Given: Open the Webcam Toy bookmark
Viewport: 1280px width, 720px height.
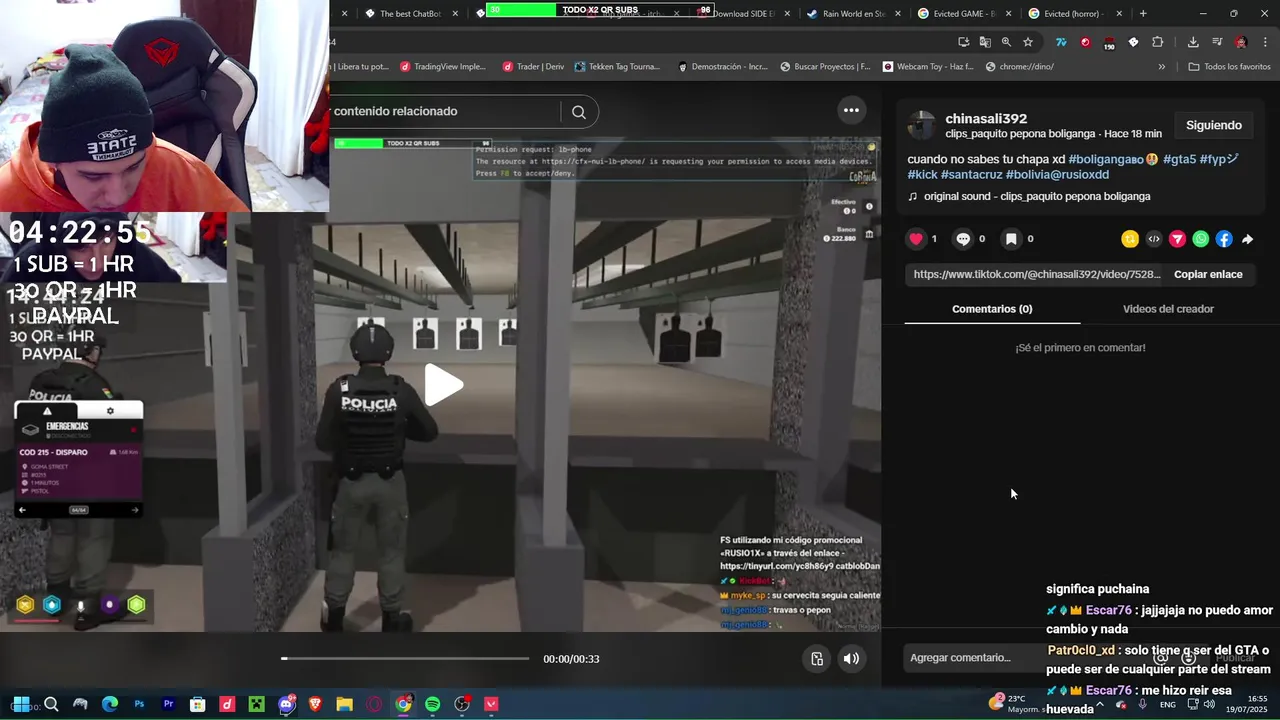Looking at the screenshot, I should coord(928,67).
